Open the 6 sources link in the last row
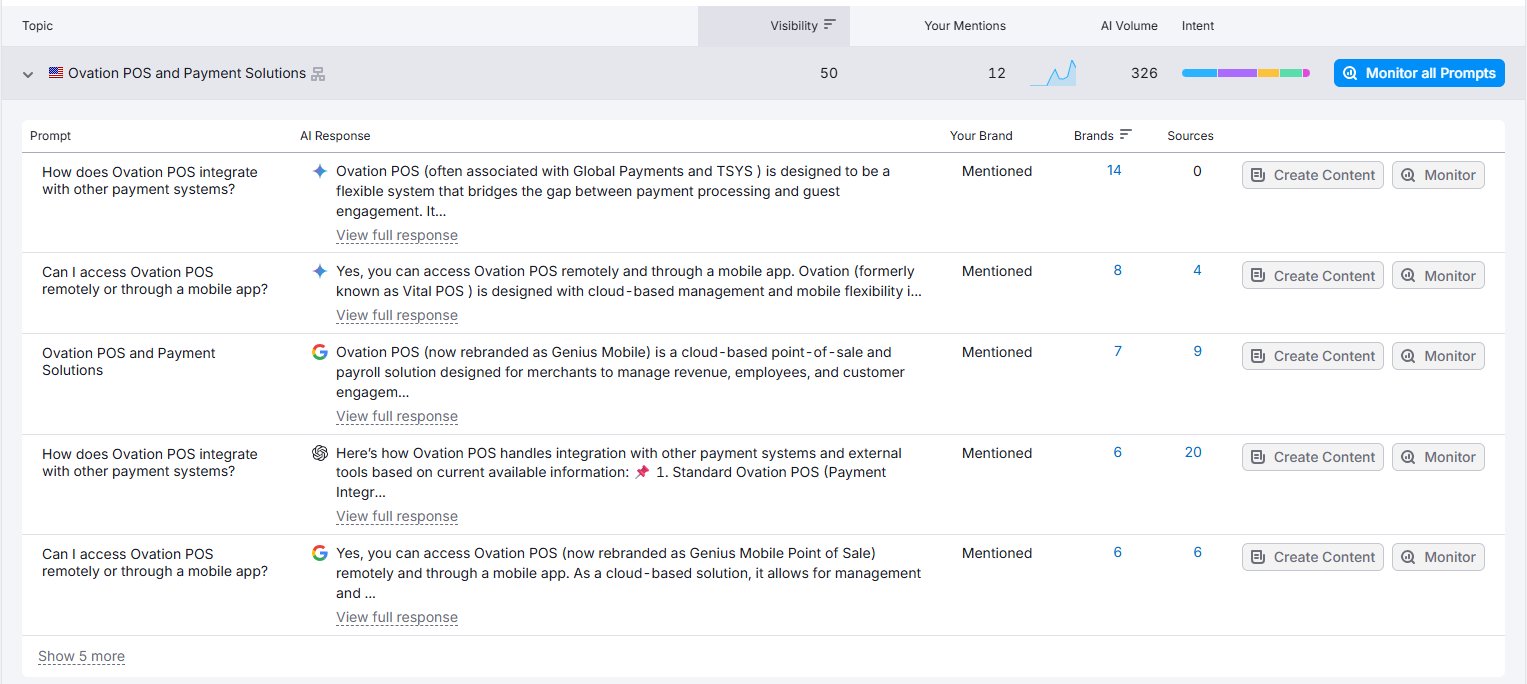This screenshot has width=1527, height=684. [x=1198, y=553]
